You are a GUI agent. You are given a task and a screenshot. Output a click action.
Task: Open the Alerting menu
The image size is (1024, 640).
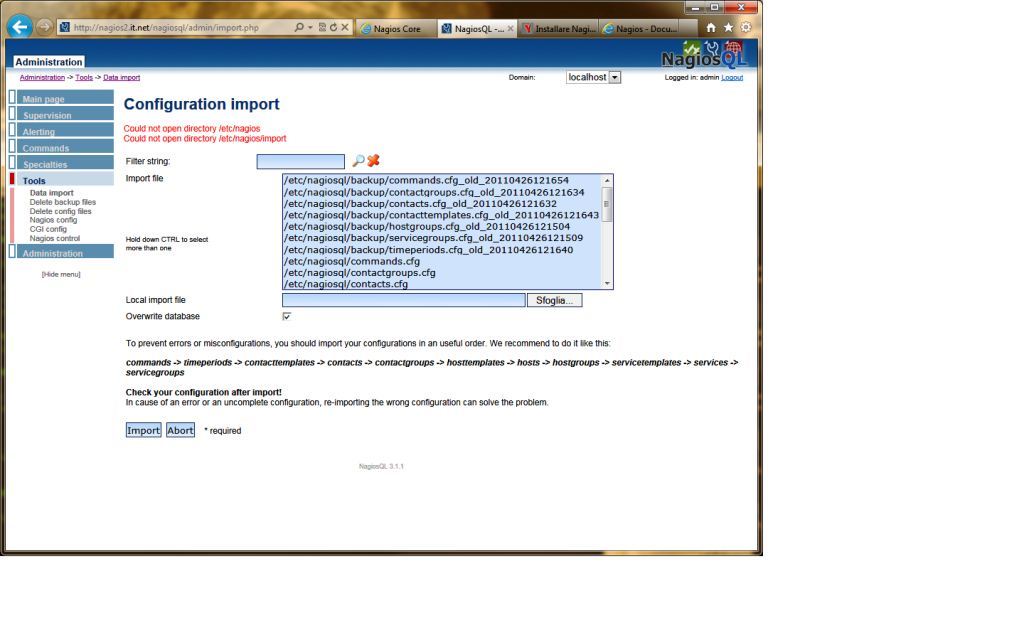(65, 131)
